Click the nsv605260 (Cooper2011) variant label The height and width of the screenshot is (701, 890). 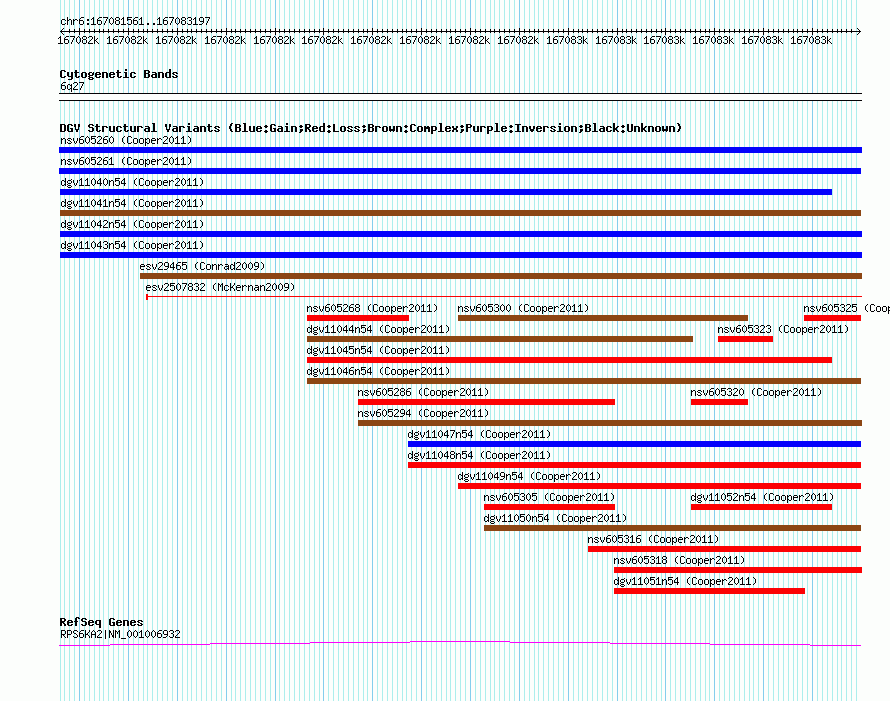point(126,140)
